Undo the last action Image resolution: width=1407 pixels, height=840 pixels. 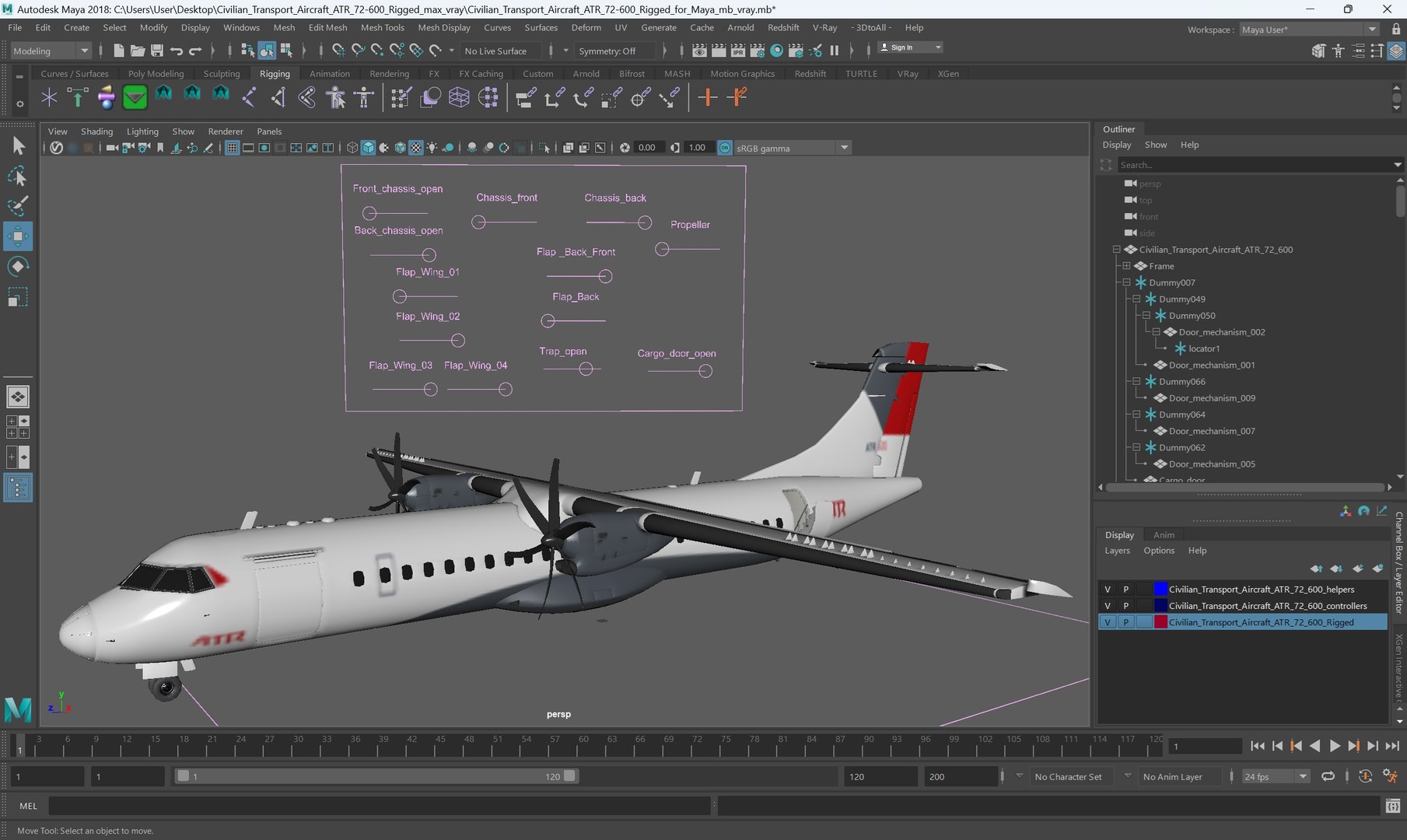176,51
